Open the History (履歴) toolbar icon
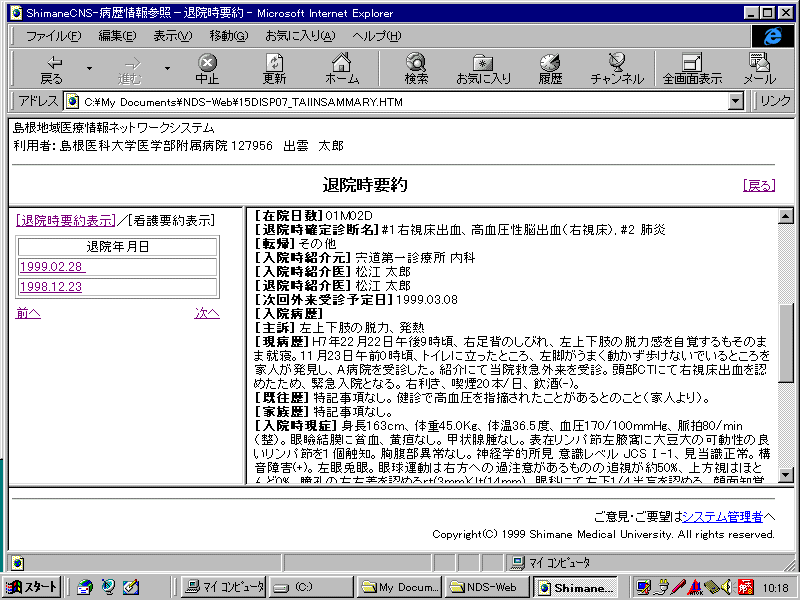 point(550,68)
